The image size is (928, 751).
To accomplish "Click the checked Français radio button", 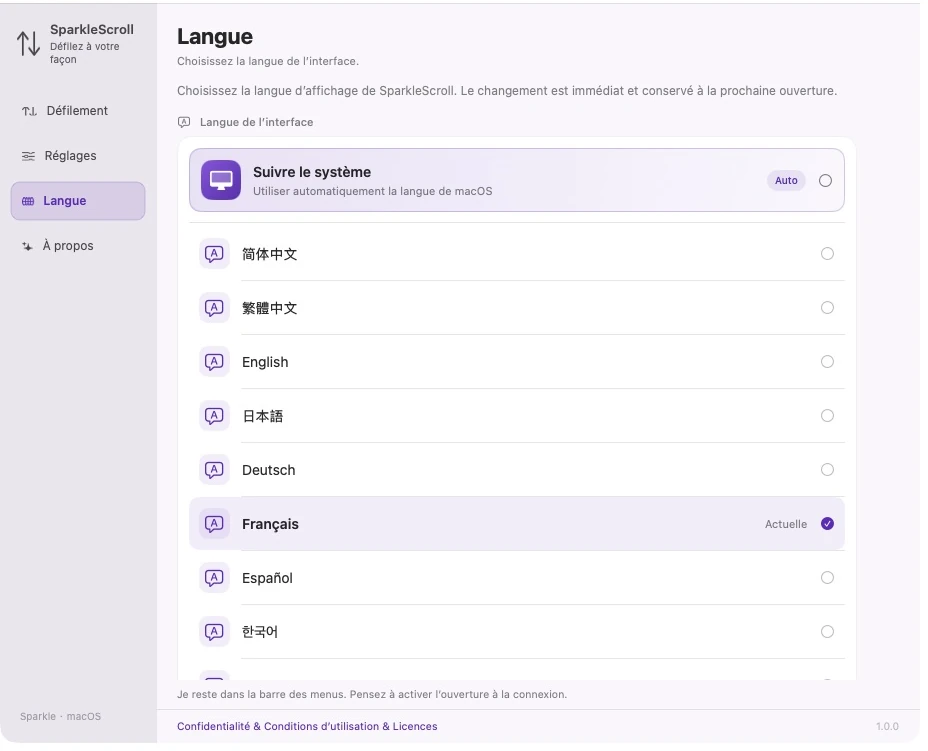I will pos(827,524).
